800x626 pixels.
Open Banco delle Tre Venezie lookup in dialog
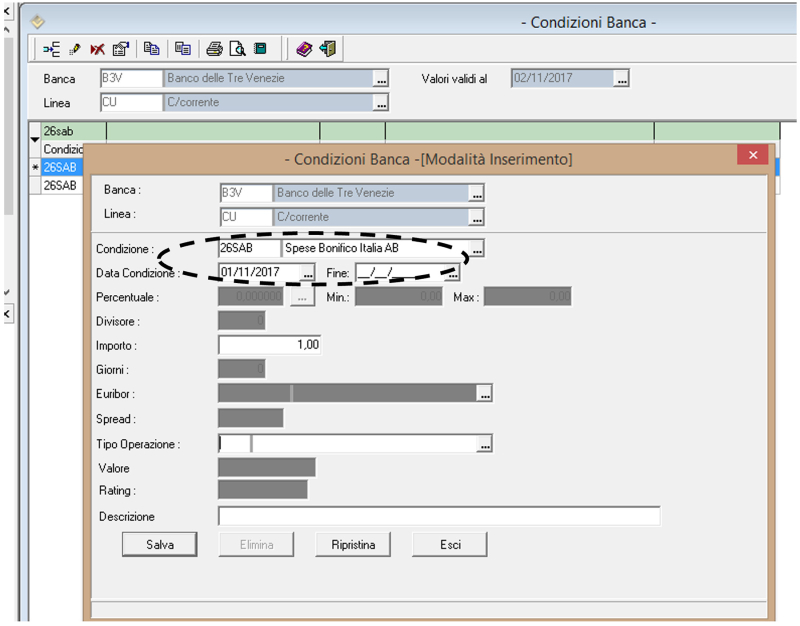pos(477,194)
